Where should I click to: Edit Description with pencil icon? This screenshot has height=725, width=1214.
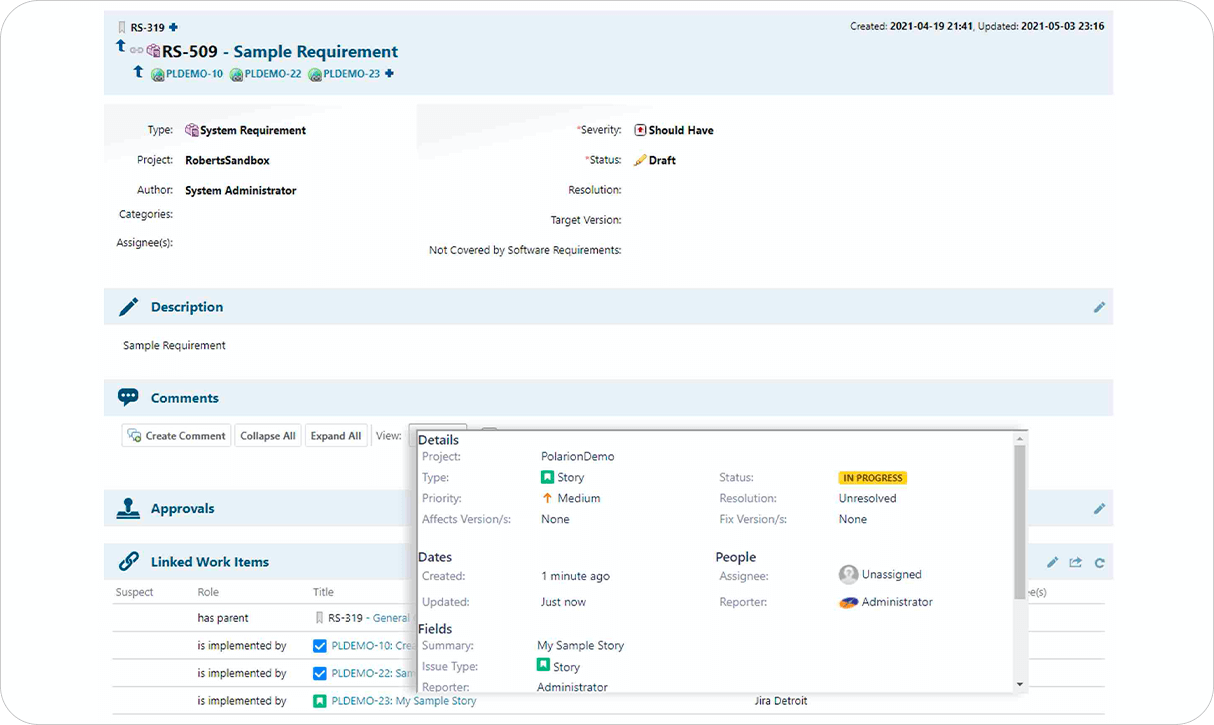click(1099, 307)
